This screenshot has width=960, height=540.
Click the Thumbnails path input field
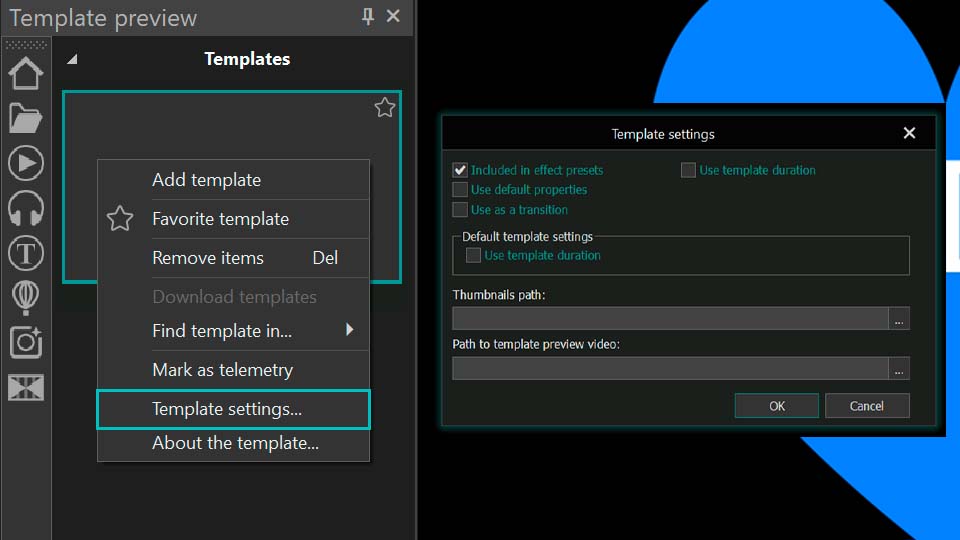(670, 318)
